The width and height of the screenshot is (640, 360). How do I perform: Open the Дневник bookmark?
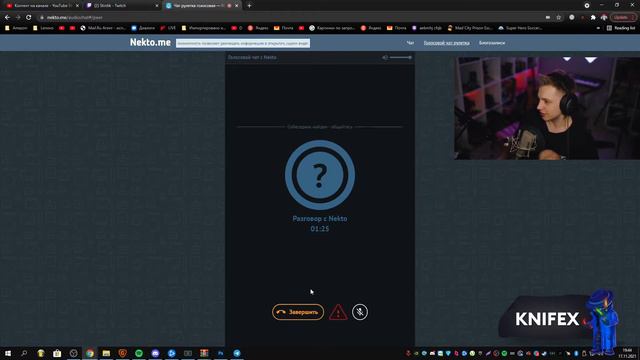[x=143, y=28]
